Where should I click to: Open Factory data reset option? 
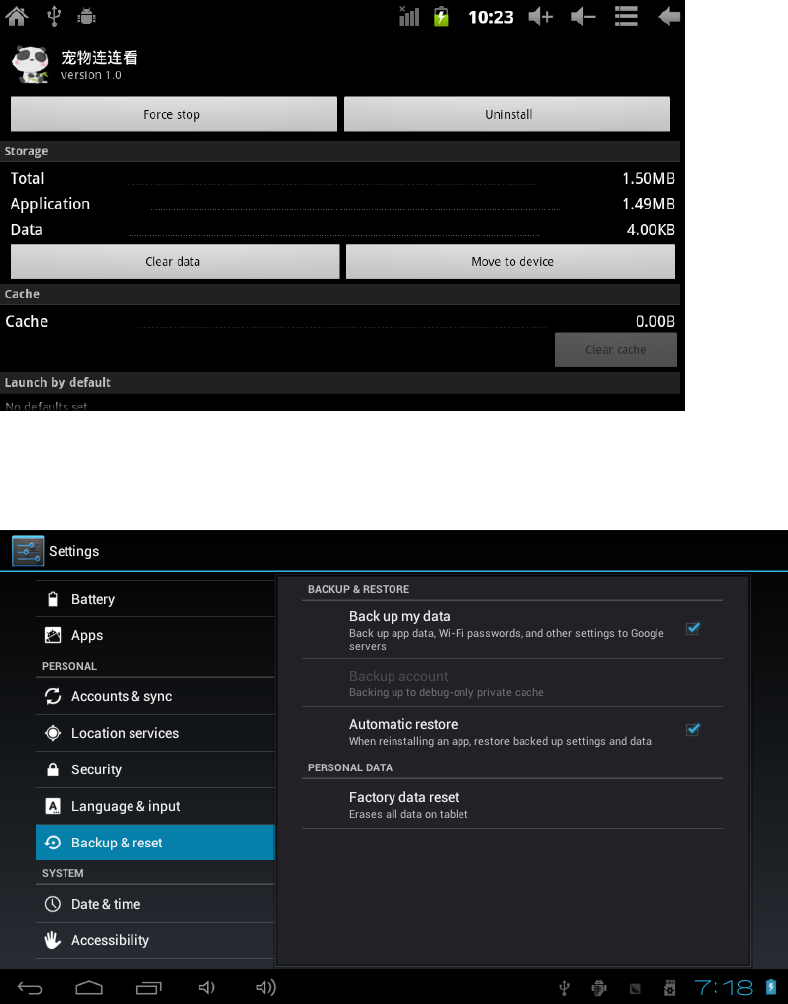tap(512, 804)
